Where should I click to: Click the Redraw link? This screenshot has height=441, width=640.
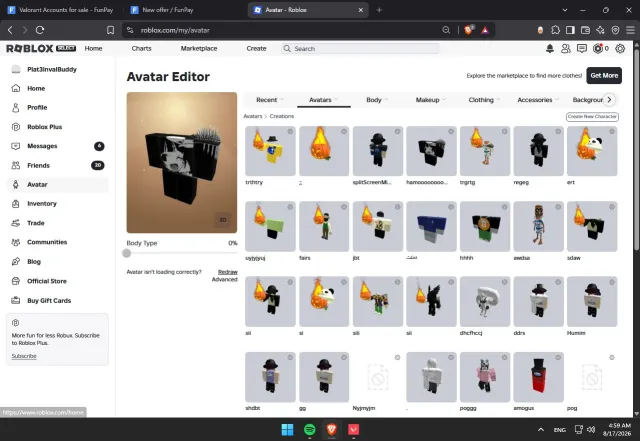[228, 272]
